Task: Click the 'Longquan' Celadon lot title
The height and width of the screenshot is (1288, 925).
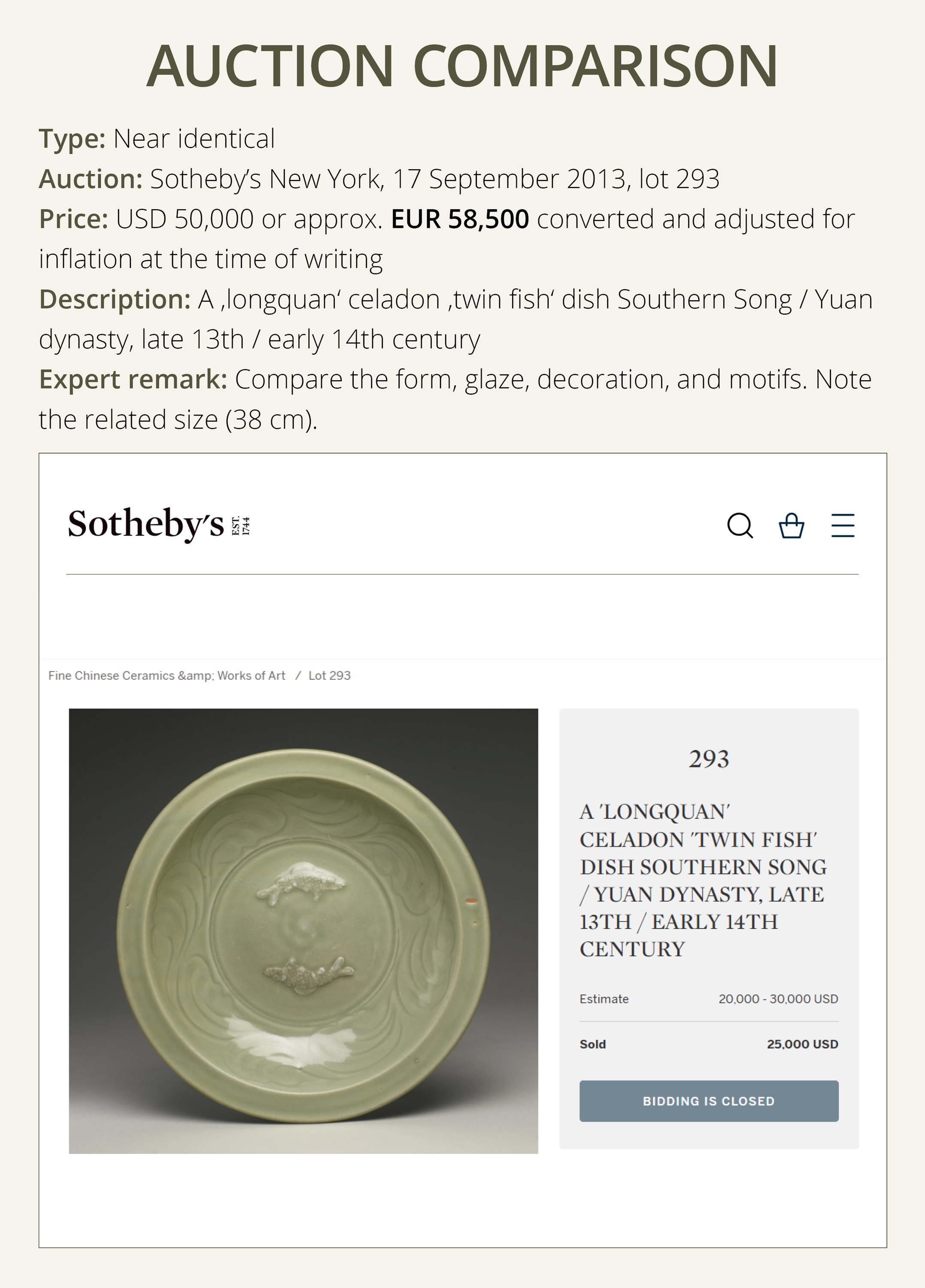Action: [x=703, y=880]
